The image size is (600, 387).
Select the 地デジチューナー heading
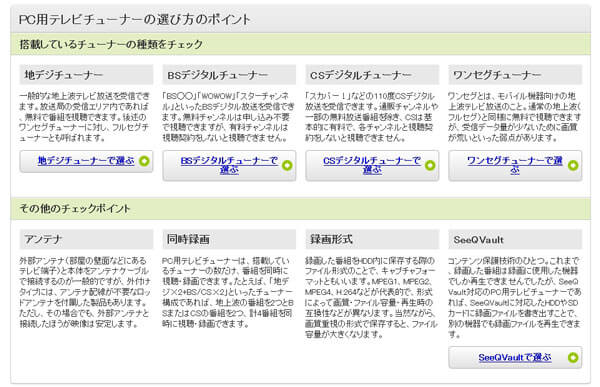[86, 75]
